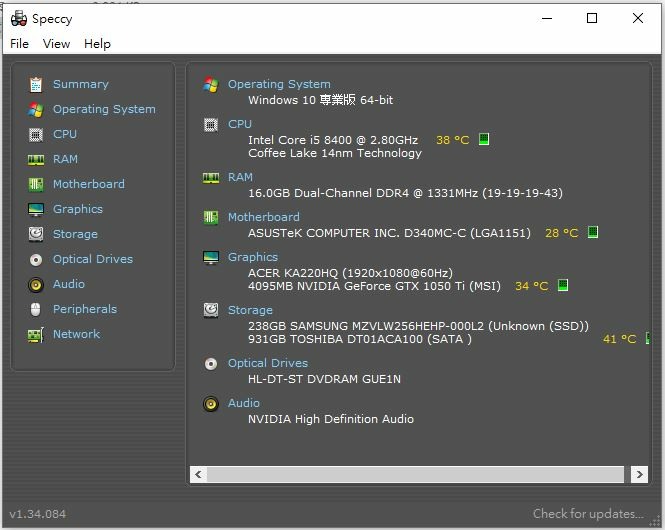Click the SAMSUNG MZVLW256HEHP SSD entry
Image resolution: width=665 pixels, height=530 pixels.
419,326
